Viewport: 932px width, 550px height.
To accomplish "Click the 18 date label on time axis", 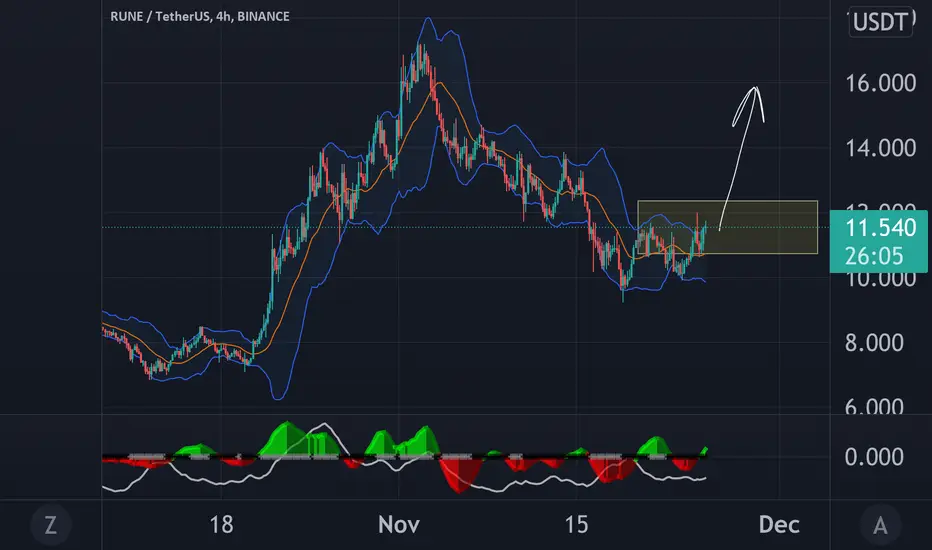I will (x=221, y=524).
